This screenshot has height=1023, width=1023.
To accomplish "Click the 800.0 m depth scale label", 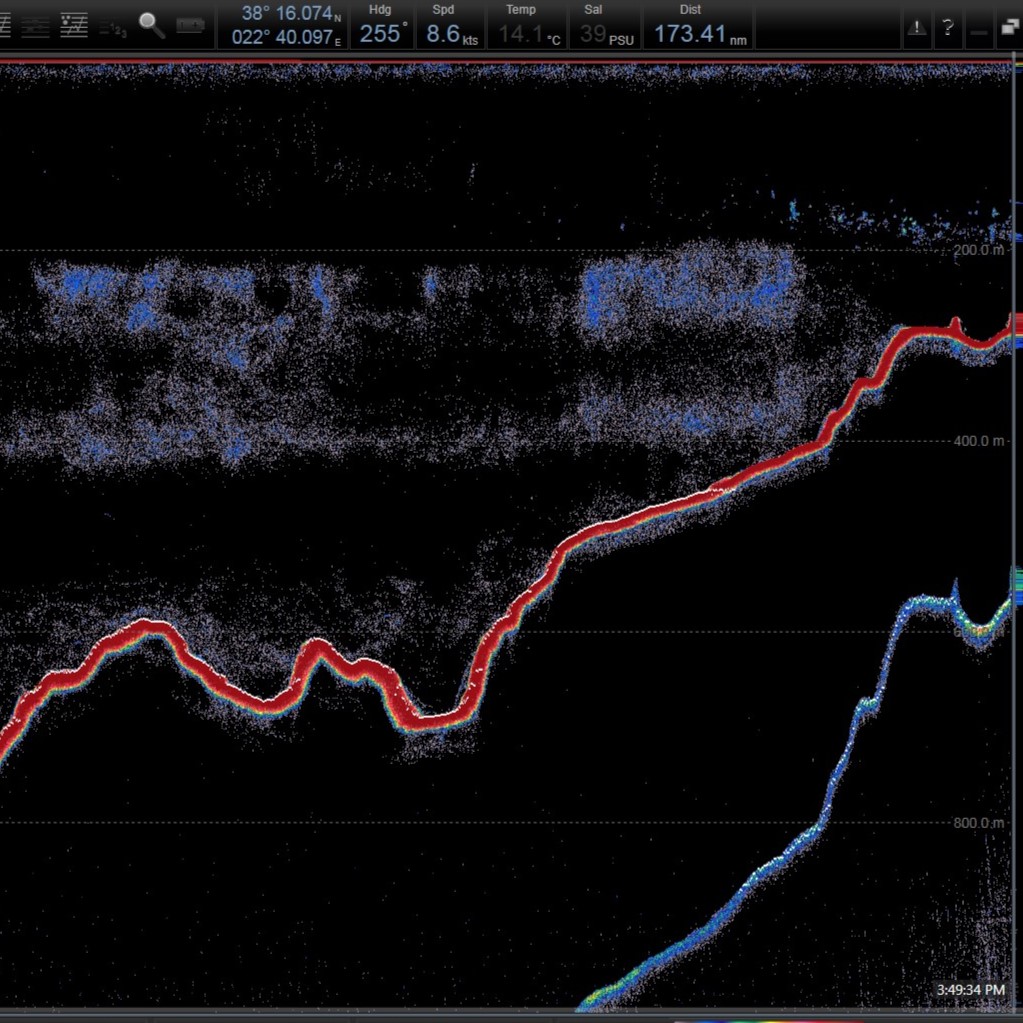I will pos(978,823).
